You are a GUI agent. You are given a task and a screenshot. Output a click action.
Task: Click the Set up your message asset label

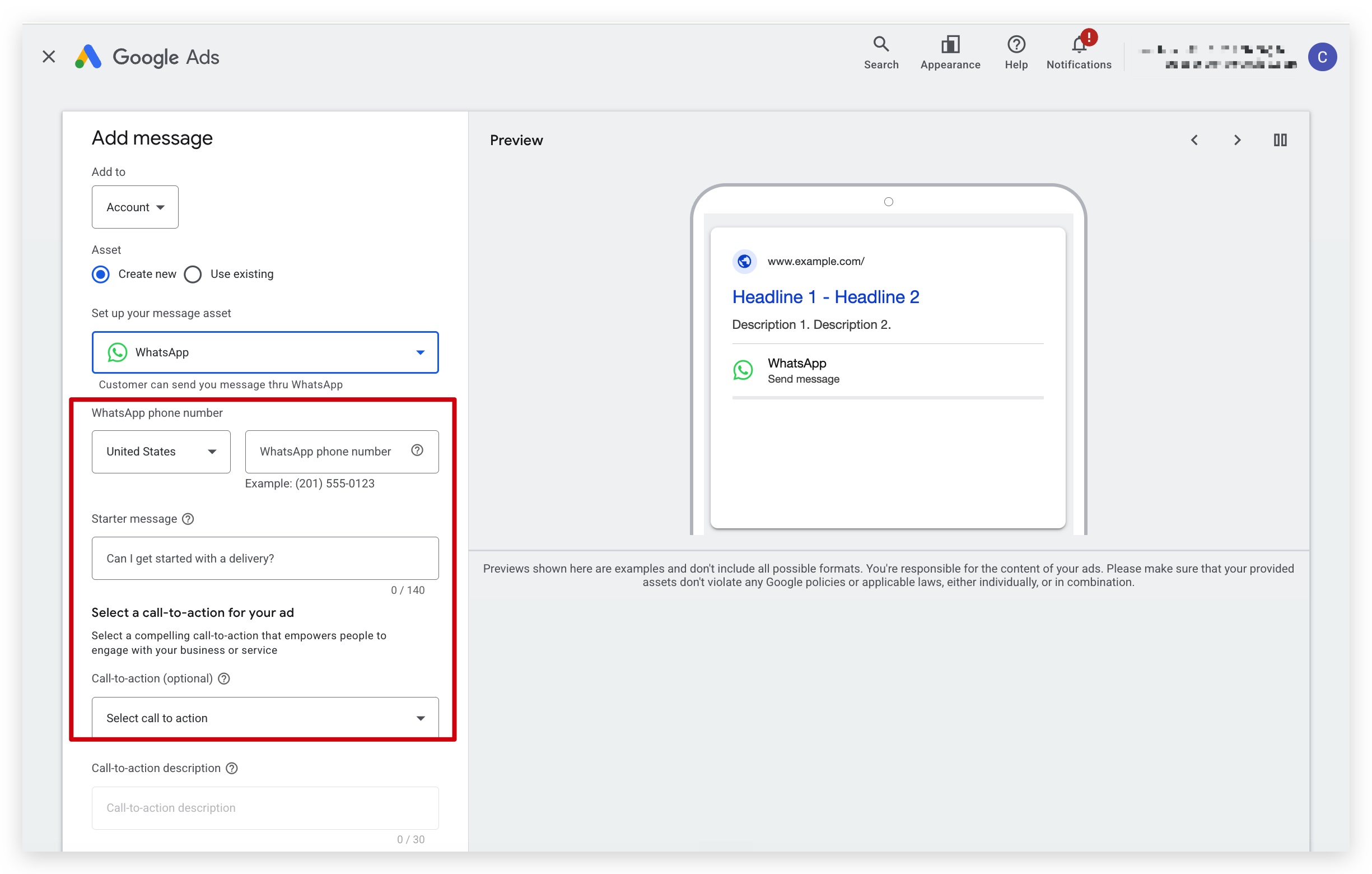(x=161, y=313)
